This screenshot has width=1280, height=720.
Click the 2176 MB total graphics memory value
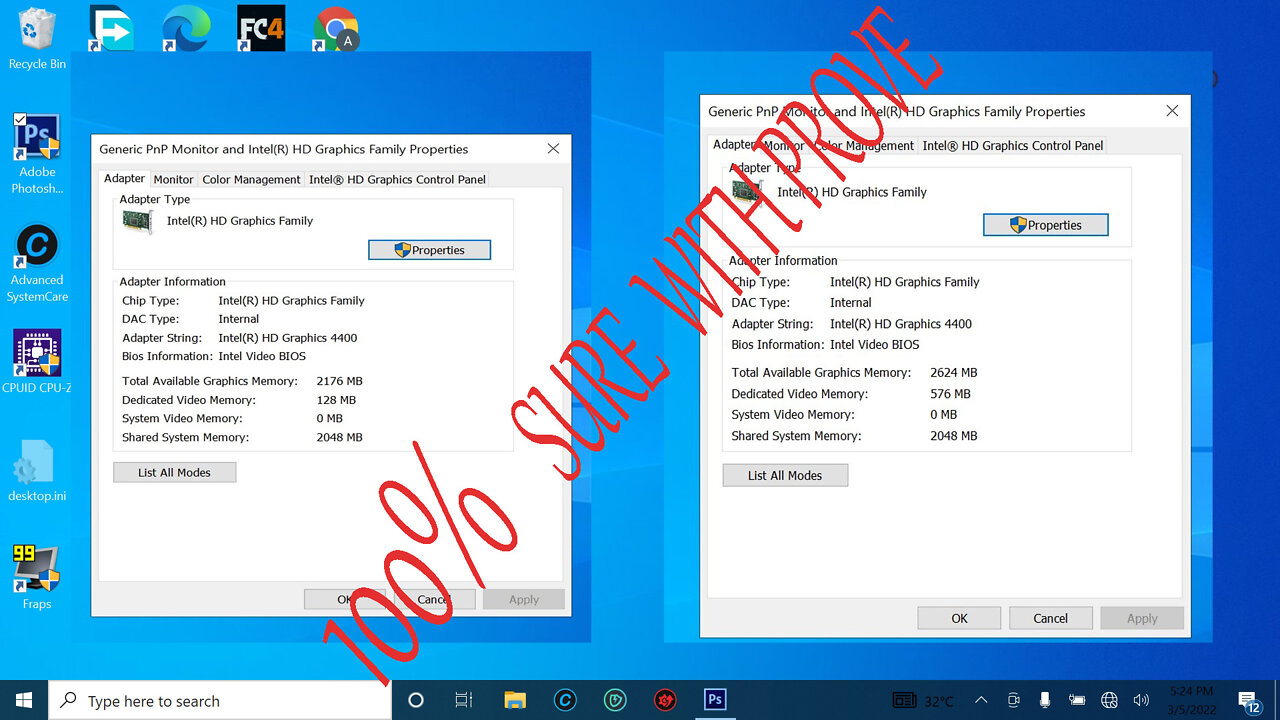point(339,381)
